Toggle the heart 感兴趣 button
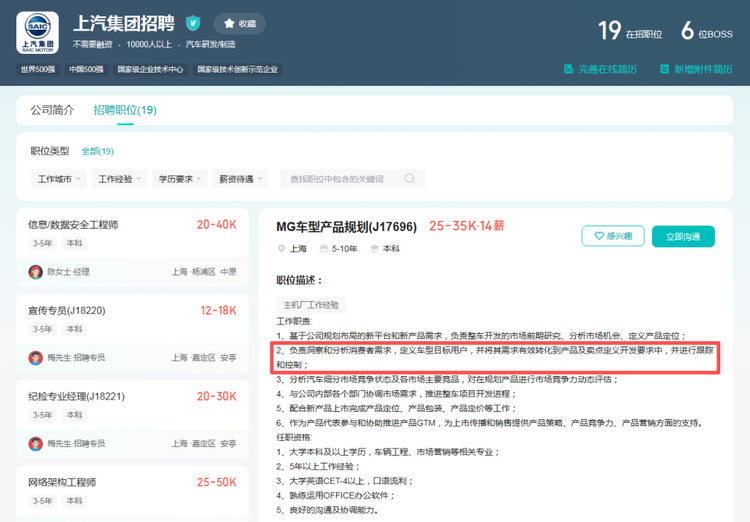 coord(612,236)
